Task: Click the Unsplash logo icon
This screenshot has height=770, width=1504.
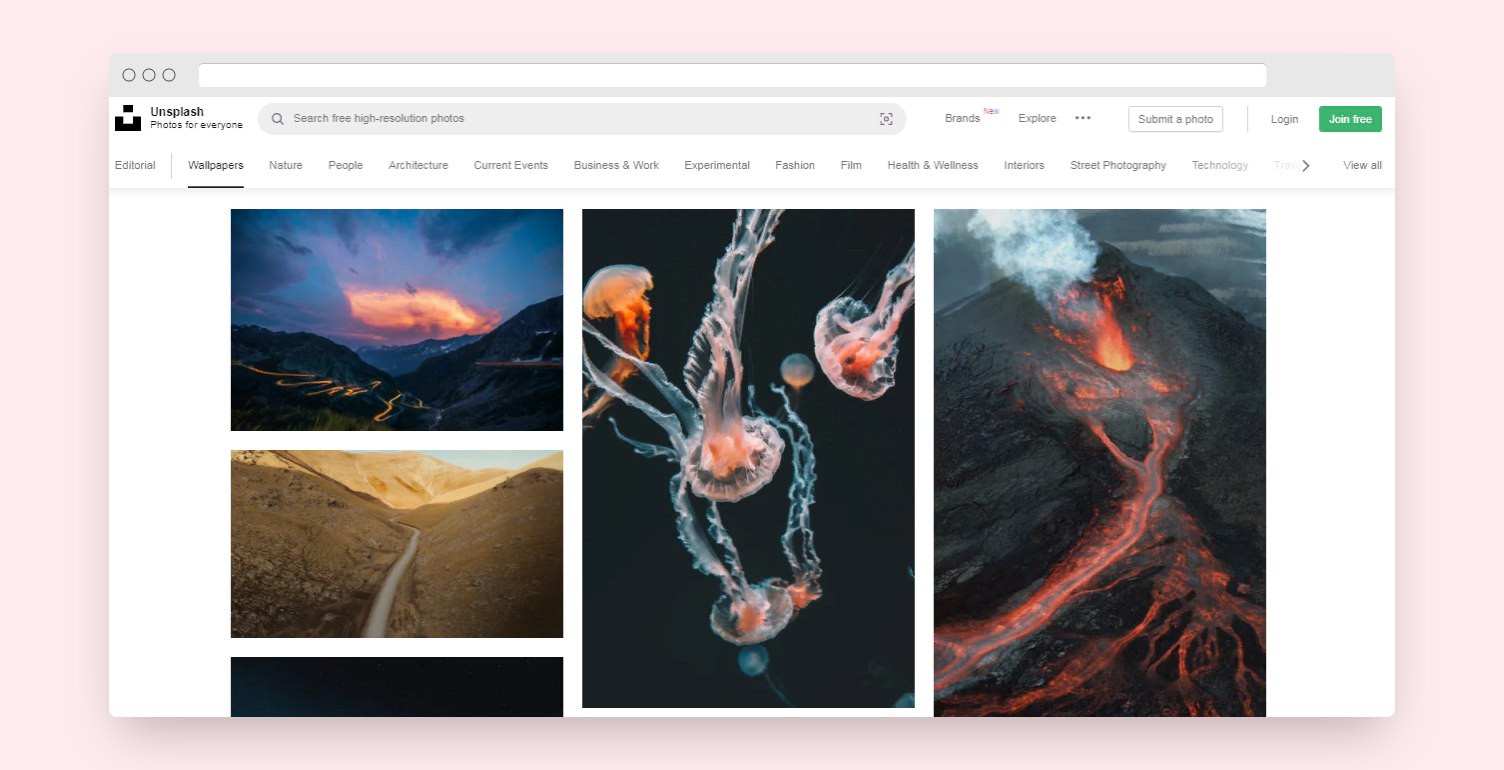Action: point(128,118)
